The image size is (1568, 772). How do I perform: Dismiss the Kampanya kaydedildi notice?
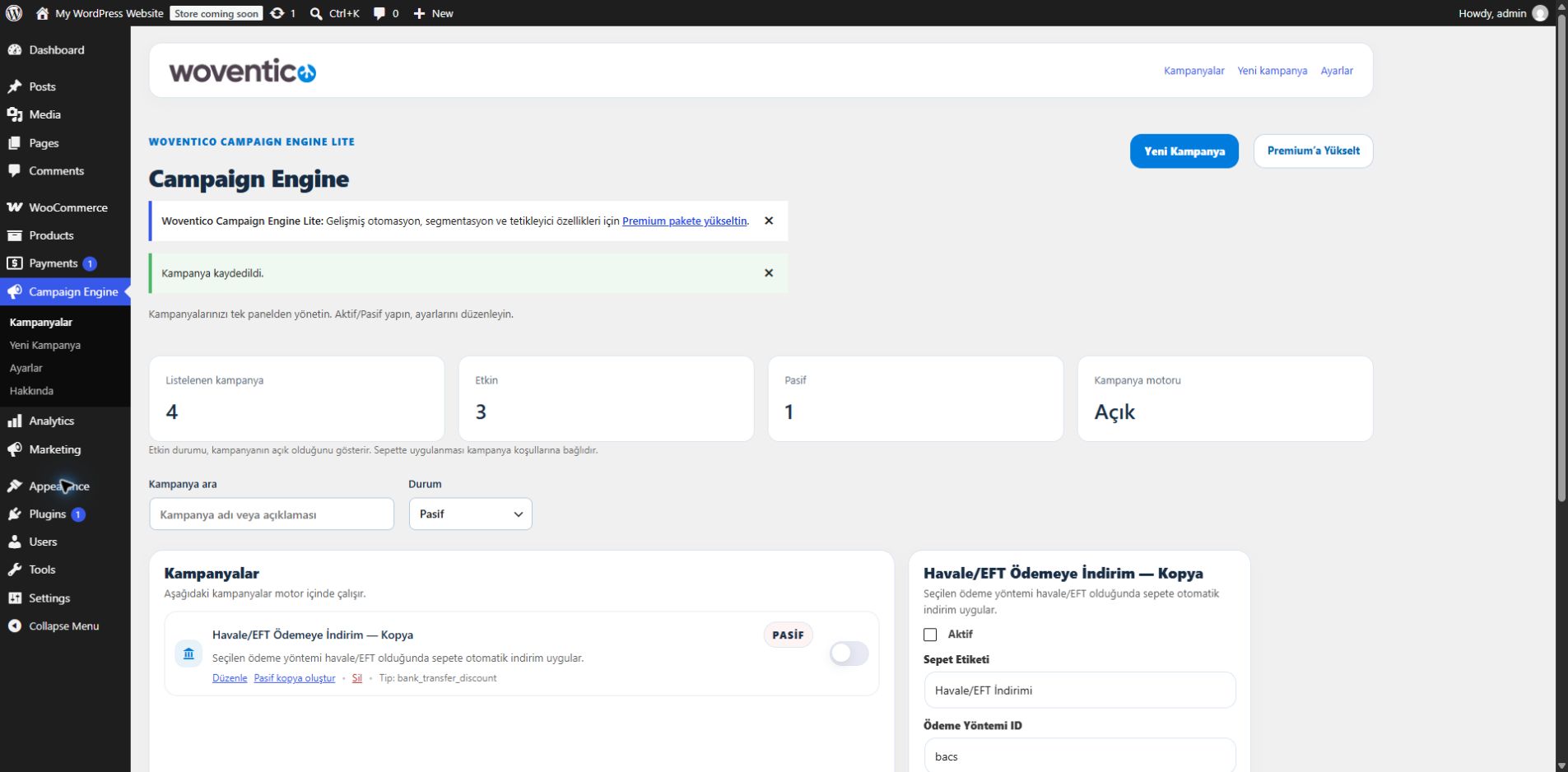click(x=769, y=273)
